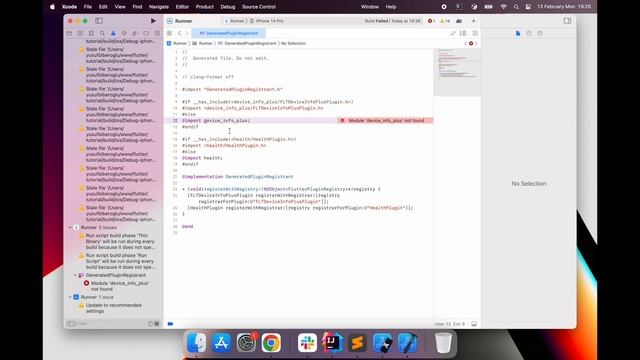Open the Report navigator
The height and width of the screenshot is (360, 640).
[157, 33]
